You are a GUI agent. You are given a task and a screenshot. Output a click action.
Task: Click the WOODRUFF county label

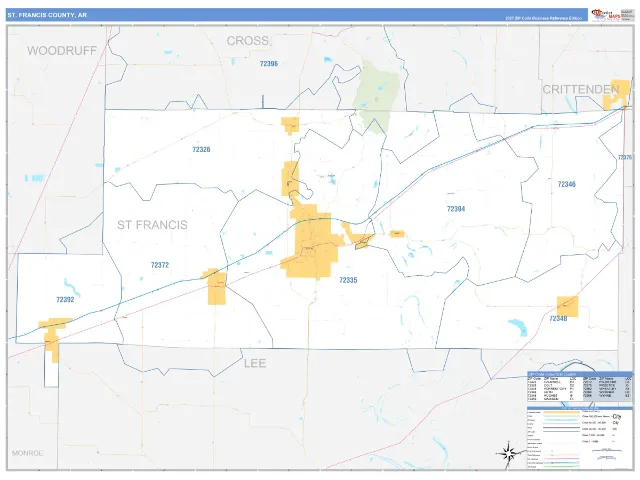click(x=62, y=51)
